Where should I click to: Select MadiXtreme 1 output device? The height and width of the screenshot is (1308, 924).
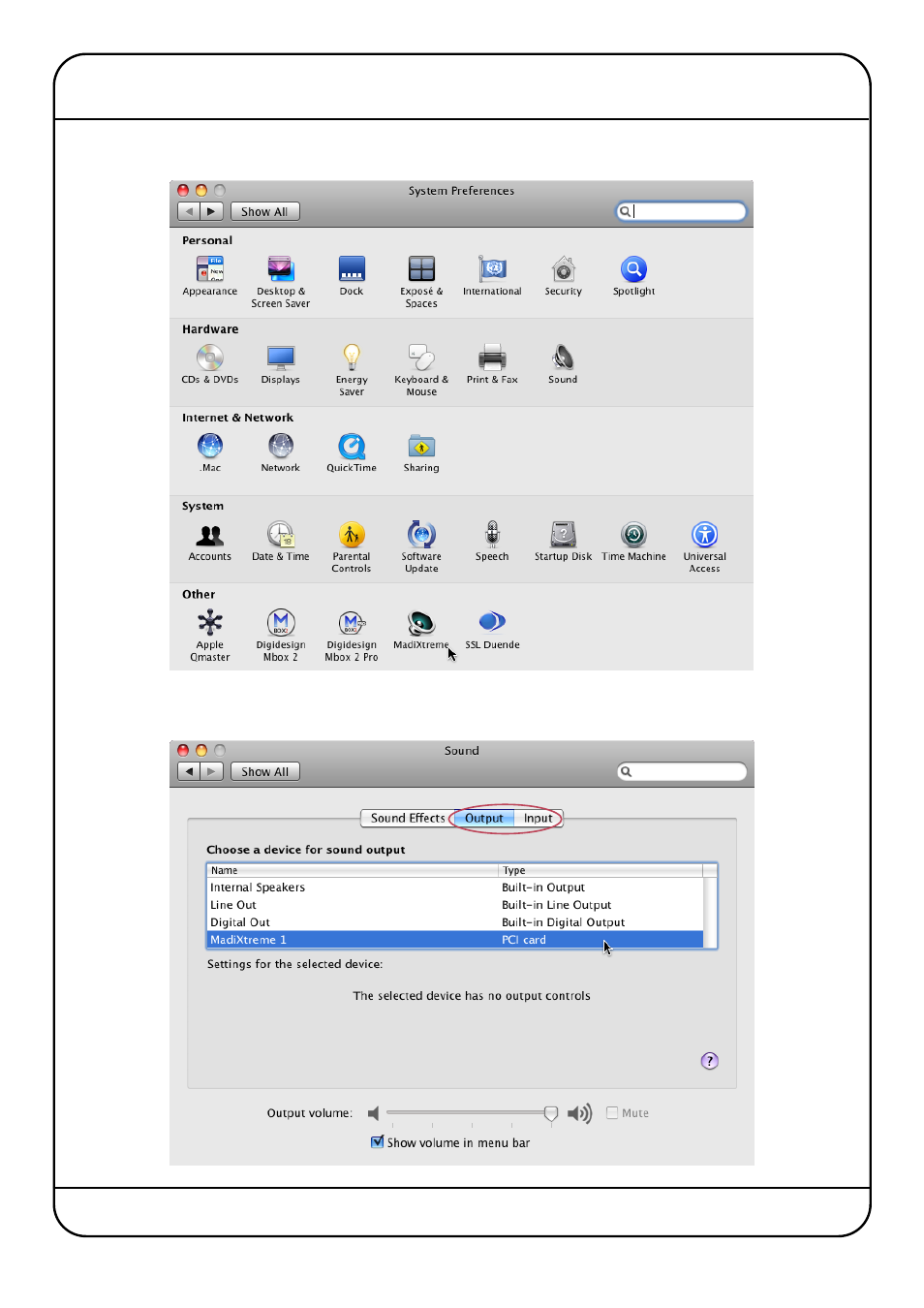pyautogui.click(x=455, y=940)
